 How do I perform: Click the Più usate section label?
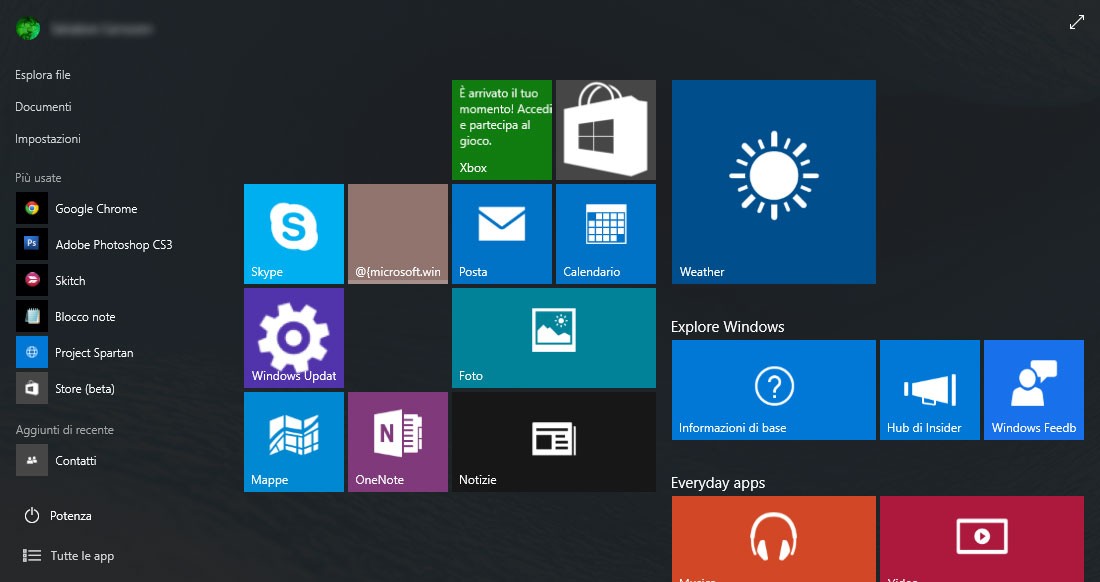coord(38,178)
